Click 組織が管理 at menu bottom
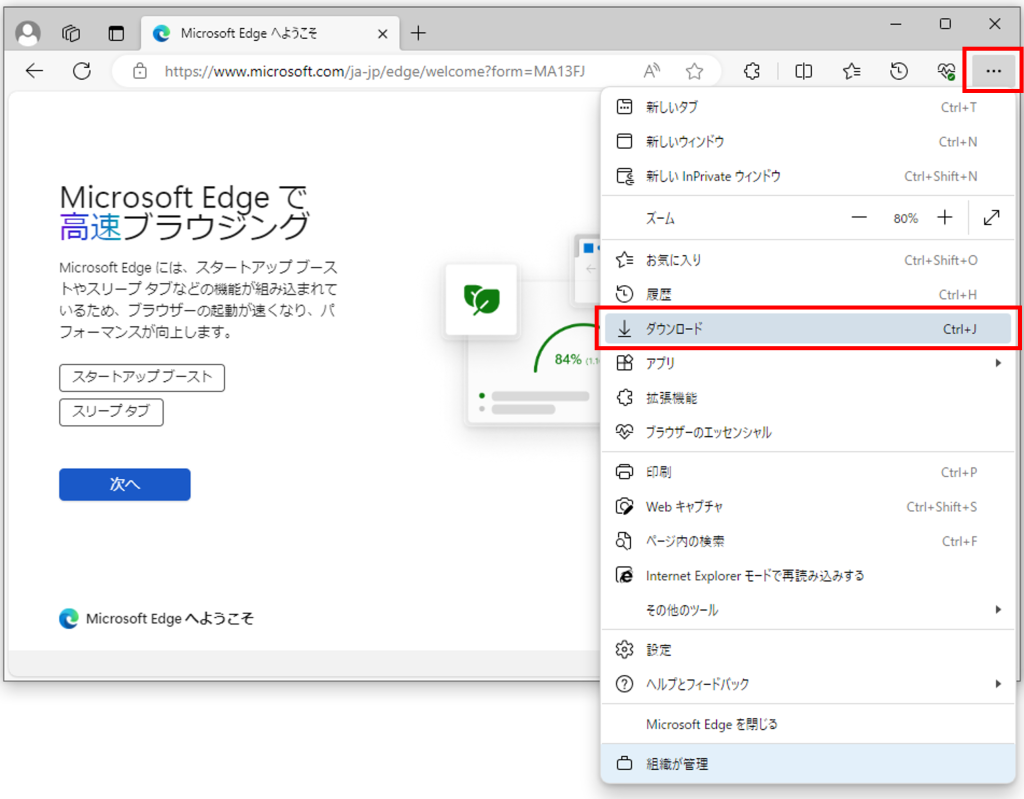 point(807,764)
